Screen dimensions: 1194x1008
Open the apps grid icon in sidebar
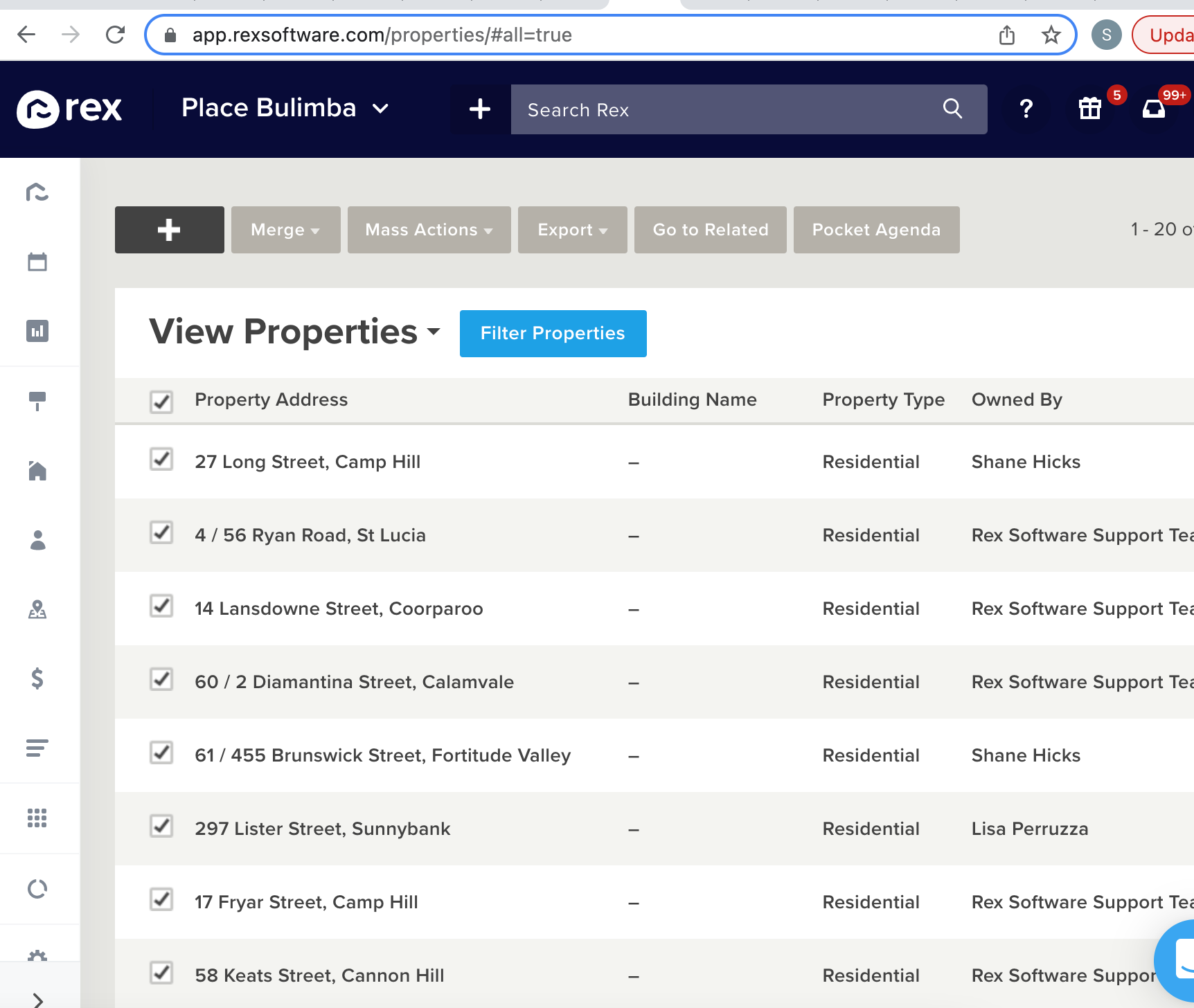37,818
